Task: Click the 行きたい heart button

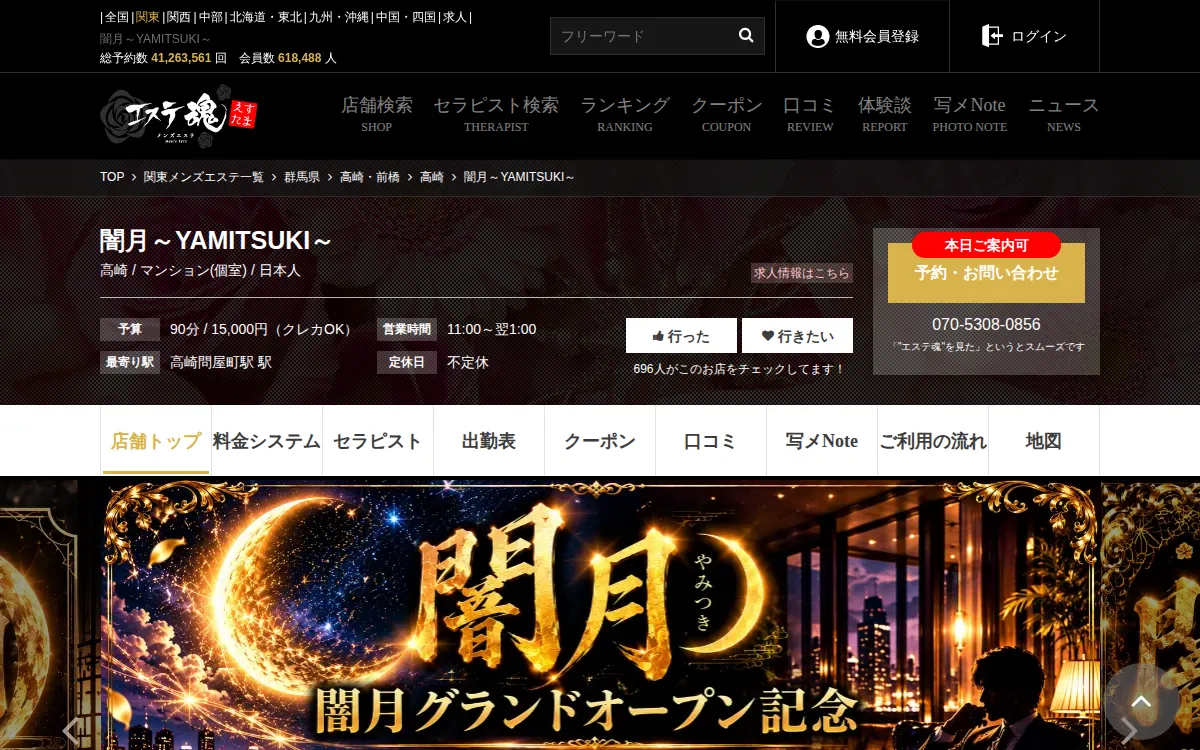Action: 797,336
